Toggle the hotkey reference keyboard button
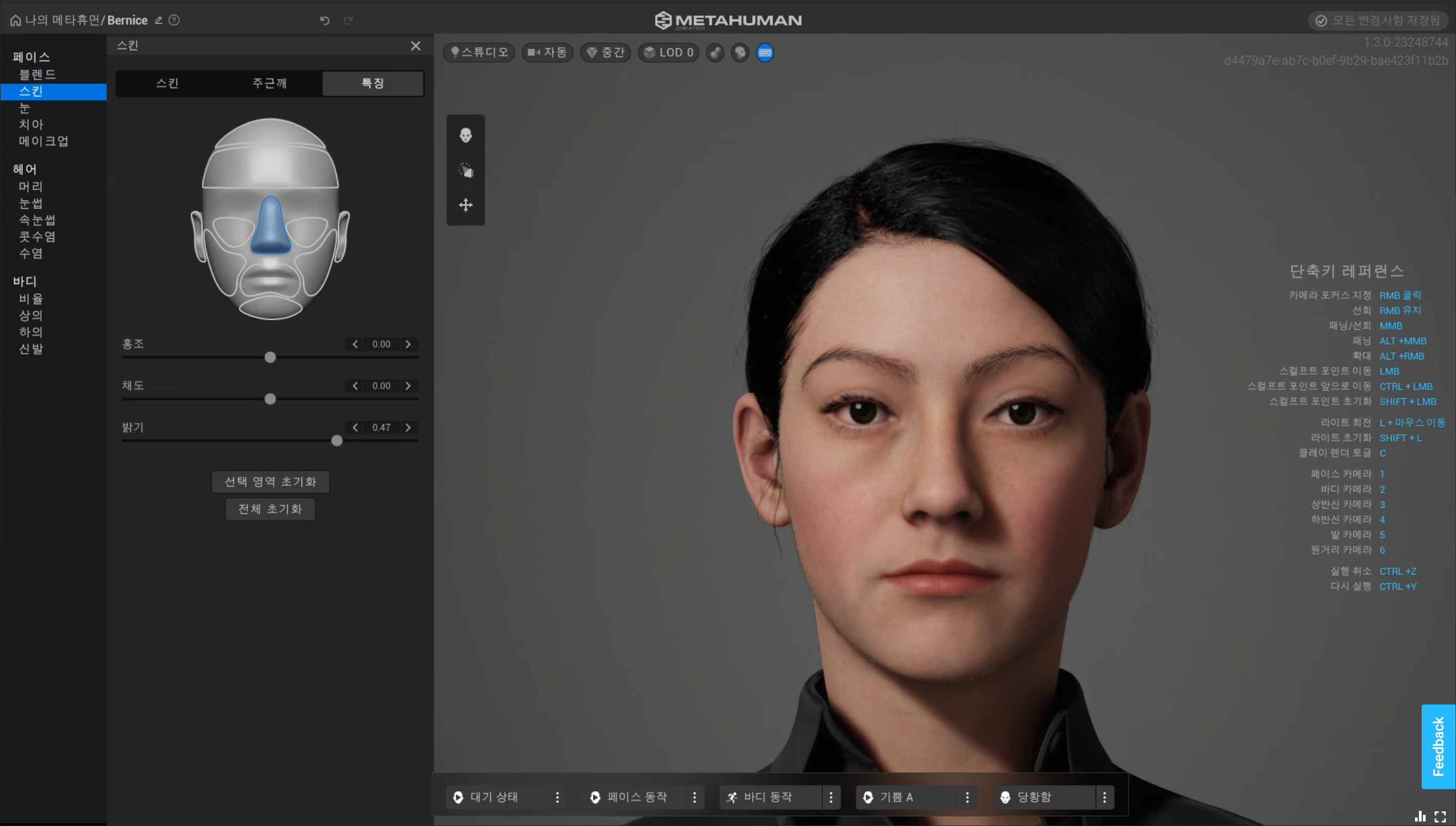Screen dimensions: 1456x826 (x=764, y=53)
